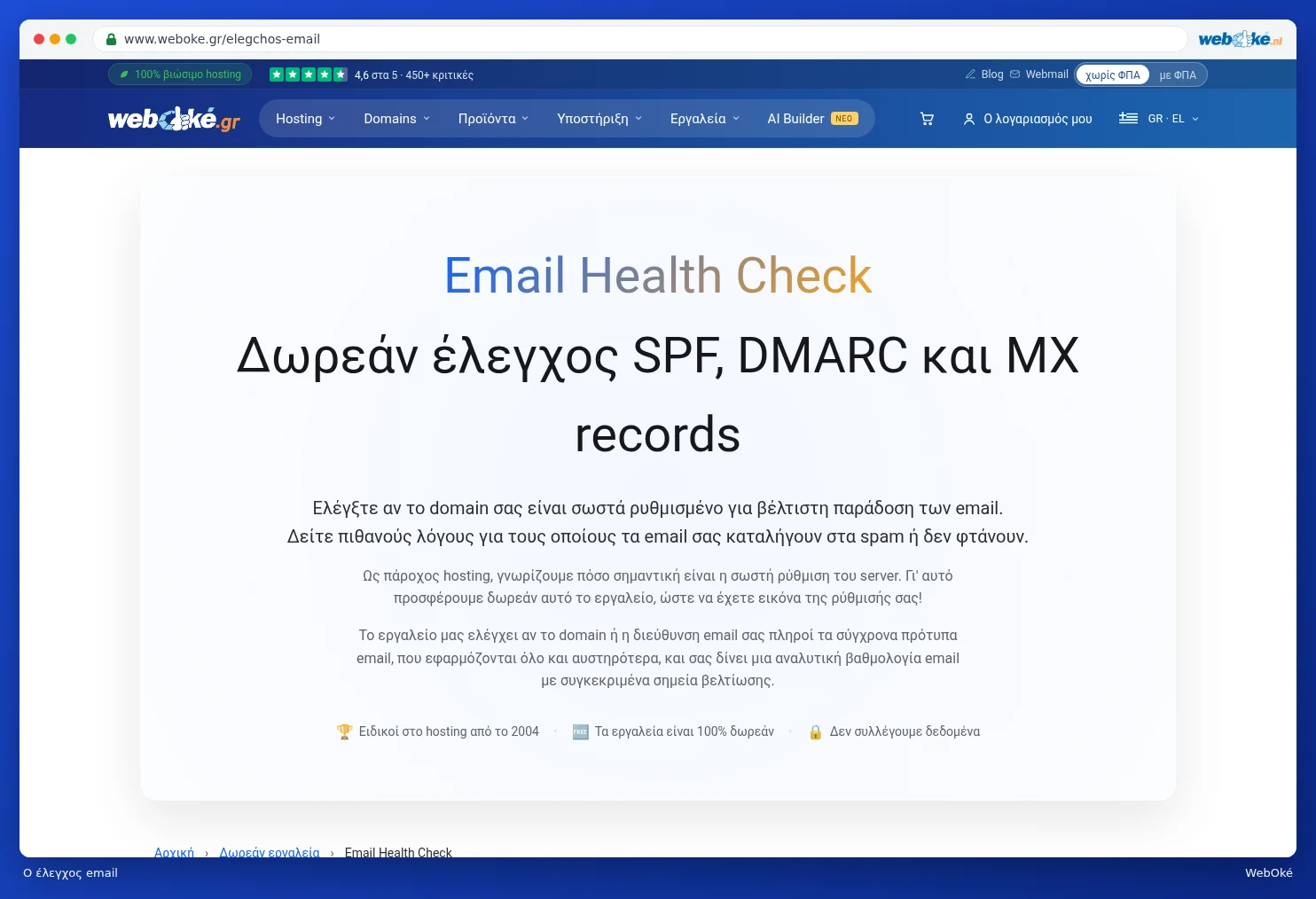Click the Webmail envelope icon
Viewport: 1316px width, 899px height.
coord(1014,74)
